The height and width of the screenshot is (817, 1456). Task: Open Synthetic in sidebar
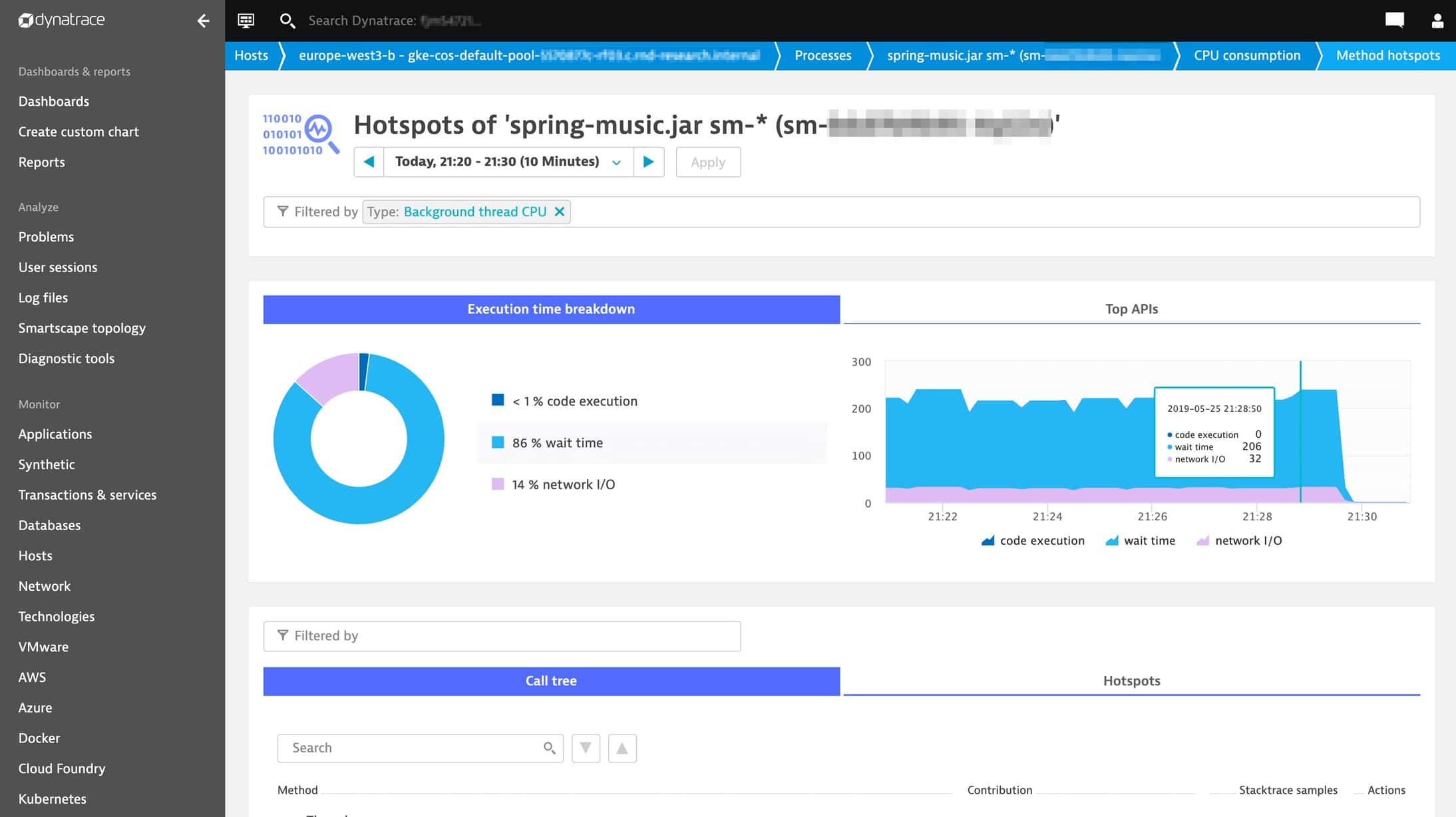coord(47,464)
